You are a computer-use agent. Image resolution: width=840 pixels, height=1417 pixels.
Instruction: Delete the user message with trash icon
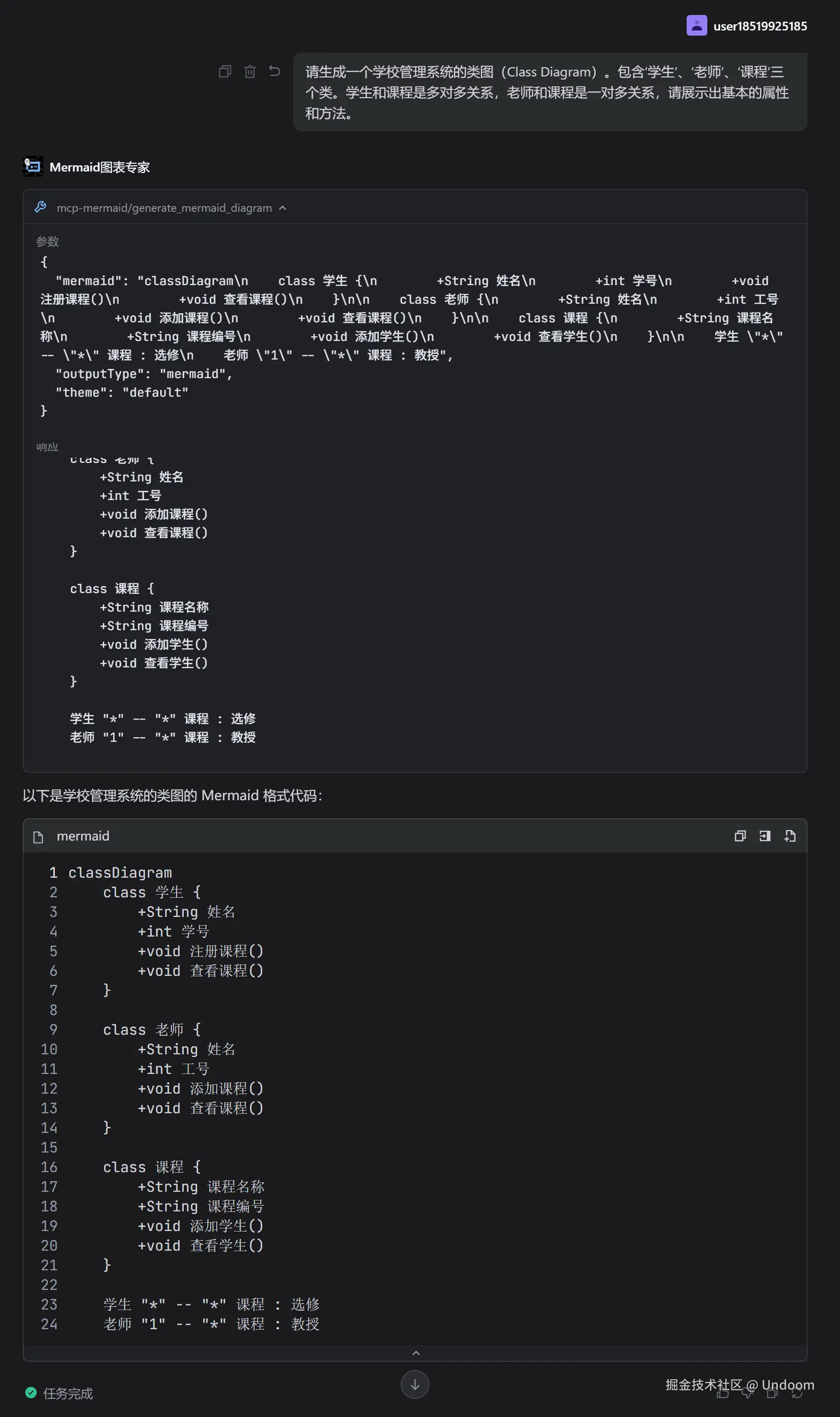pos(249,71)
